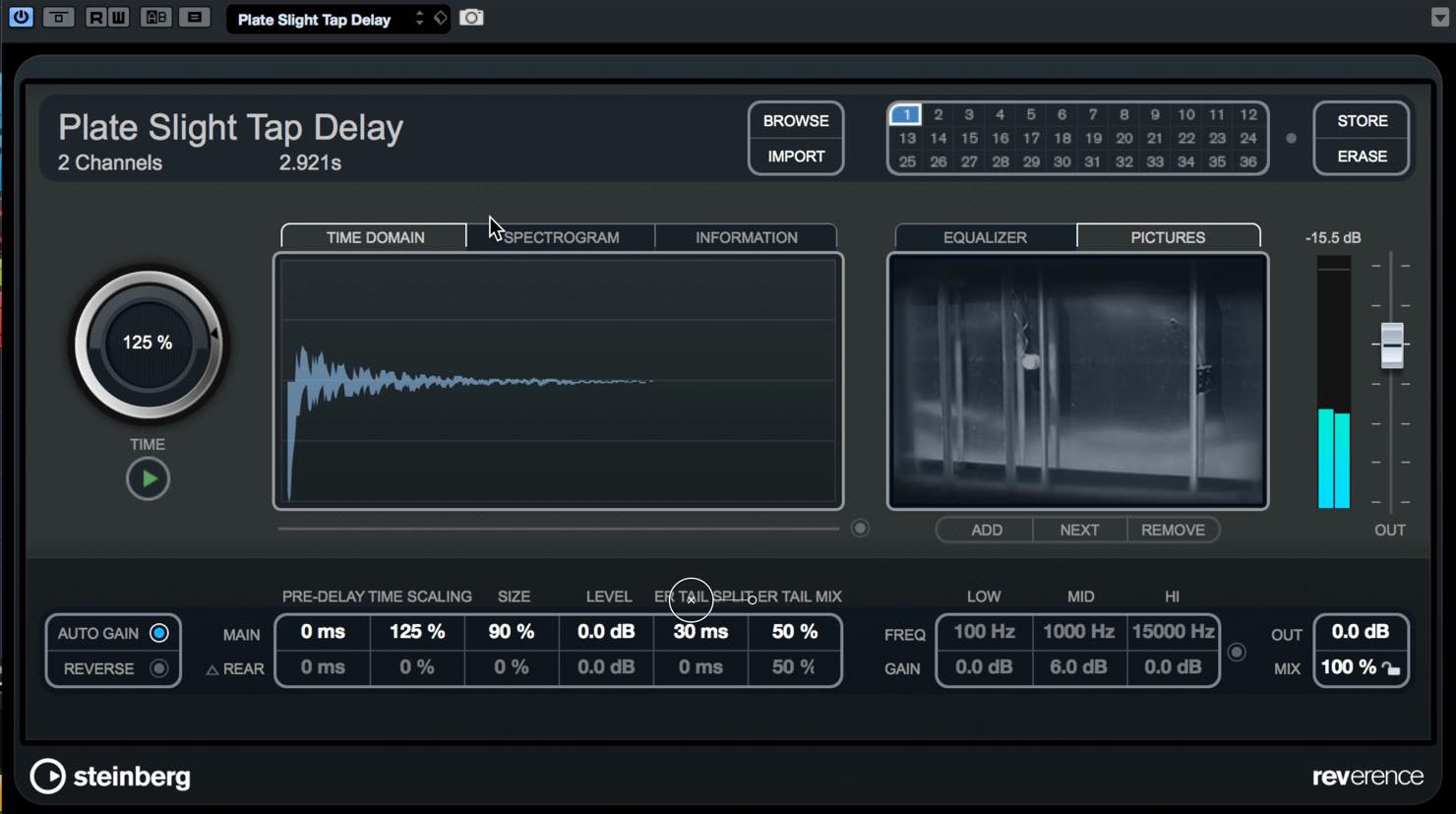
Task: Toggle the plugin power bypass button
Action: click(x=21, y=18)
